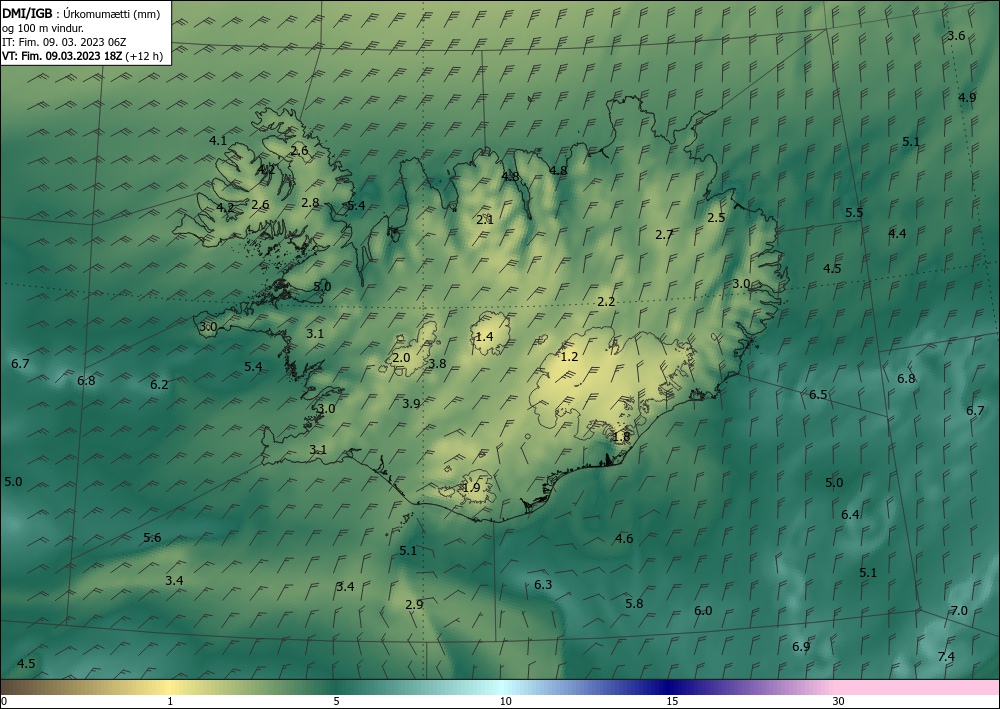Select the 'IT: Fim. 09. 03. 2023 06Z' line
Viewport: 1000px width, 709px height.
tap(64, 42)
